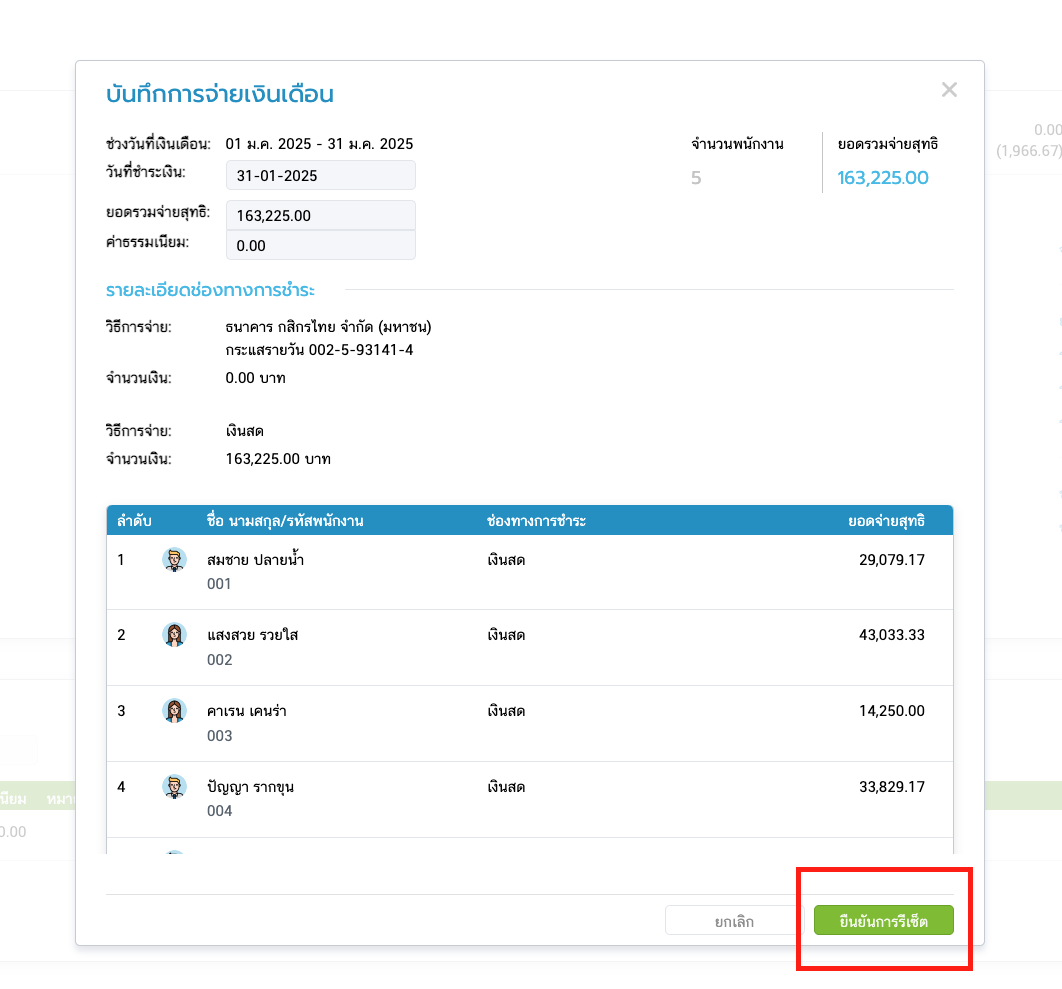Click the blue 163,225.00 summary total
Image resolution: width=1062 pixels, height=989 pixels.
point(882,178)
